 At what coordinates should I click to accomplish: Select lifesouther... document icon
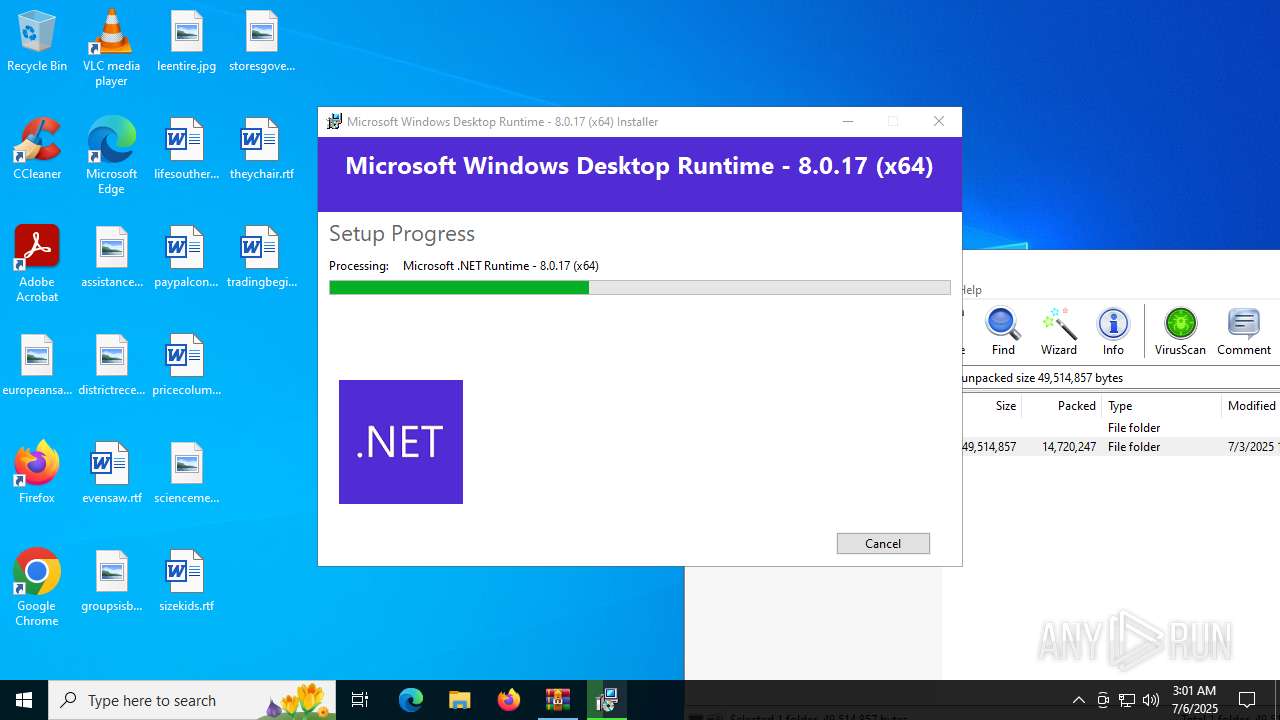click(x=186, y=150)
